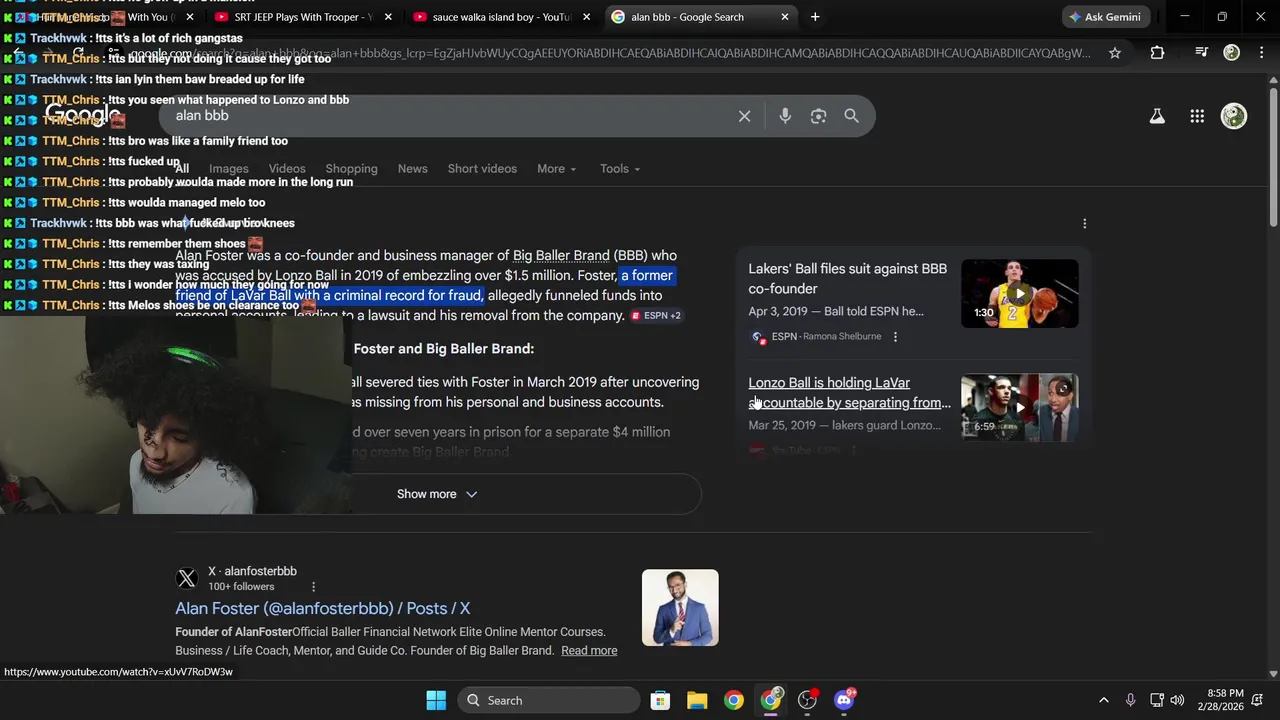Switch to the Images results tab
1280x720 pixels.
(x=228, y=169)
